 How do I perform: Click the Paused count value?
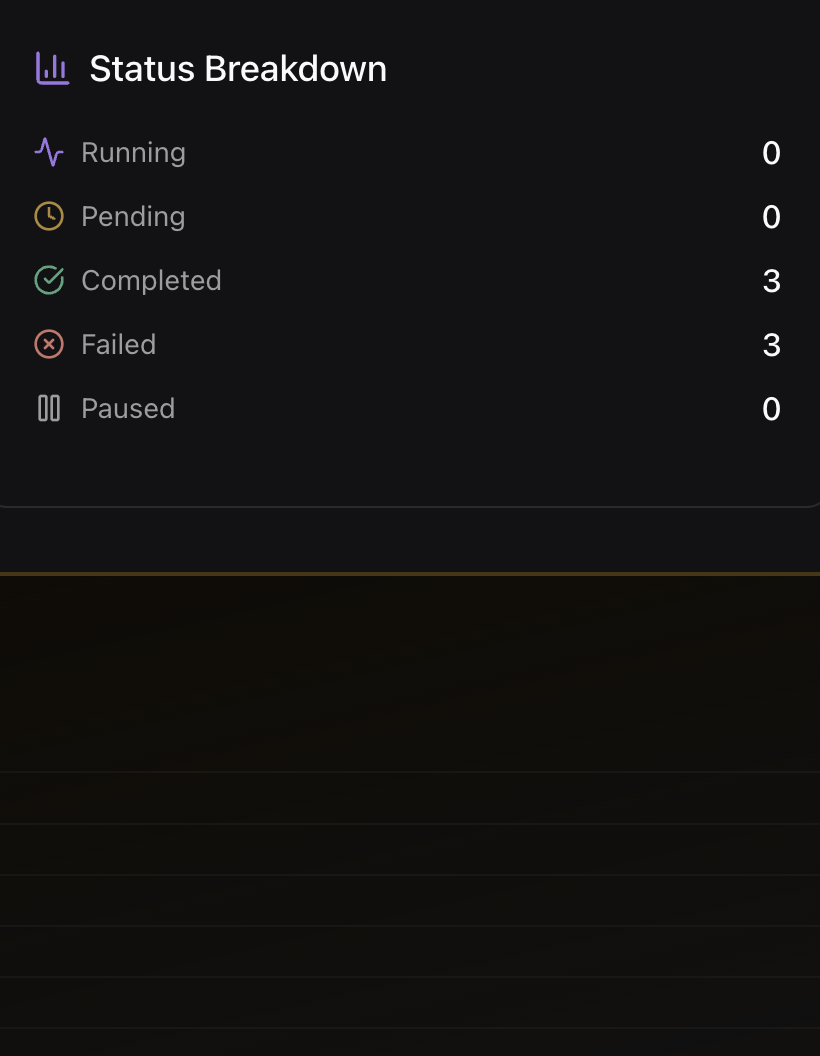pyautogui.click(x=771, y=409)
